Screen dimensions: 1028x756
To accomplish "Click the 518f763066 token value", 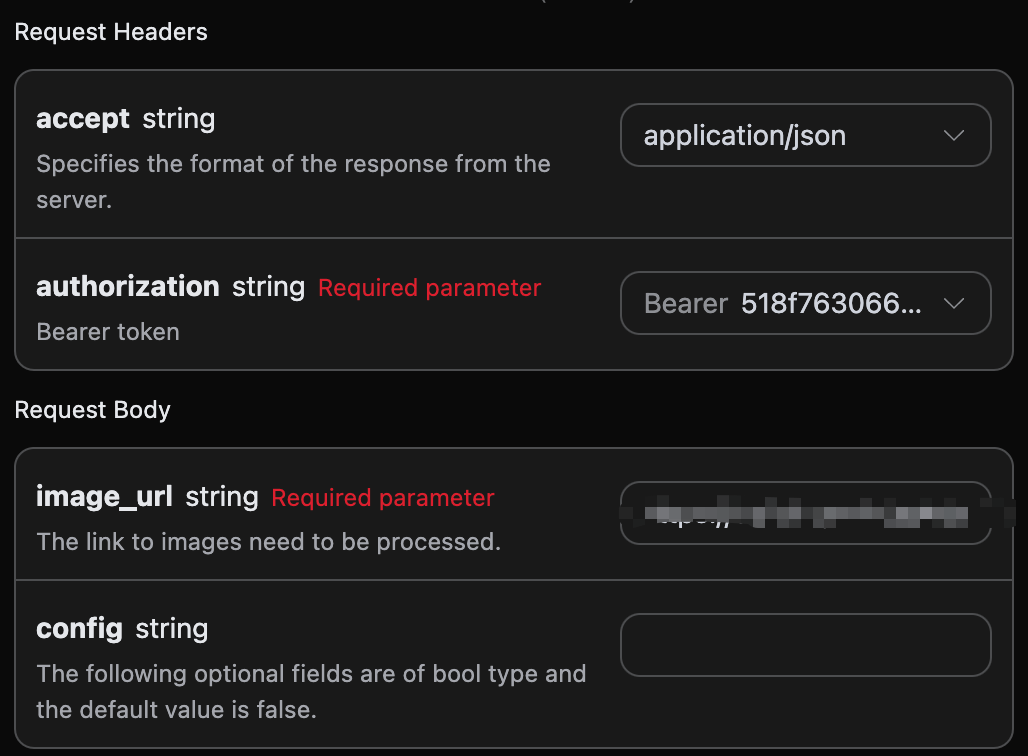I will point(831,304).
